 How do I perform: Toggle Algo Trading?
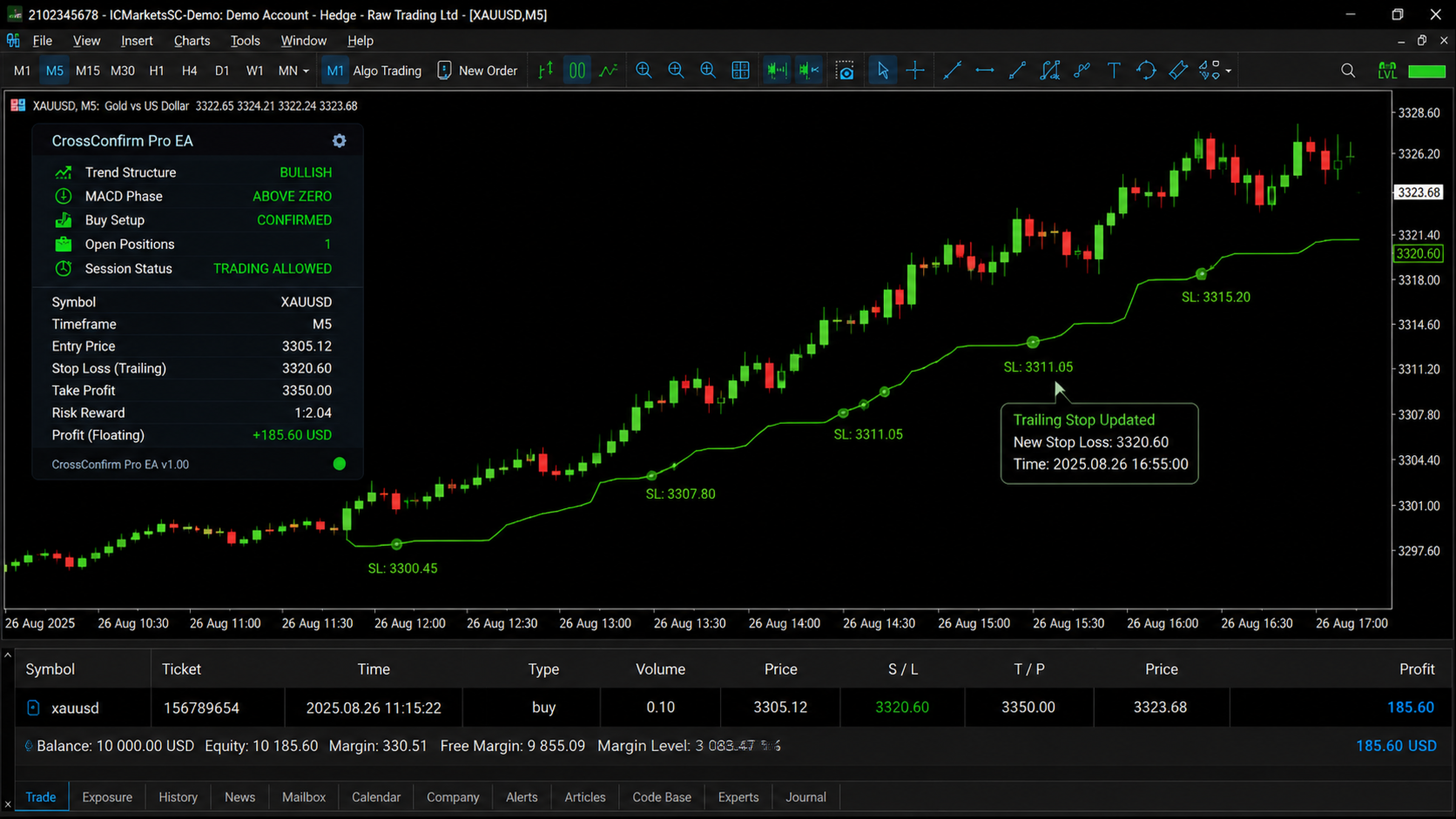pyautogui.click(x=373, y=70)
